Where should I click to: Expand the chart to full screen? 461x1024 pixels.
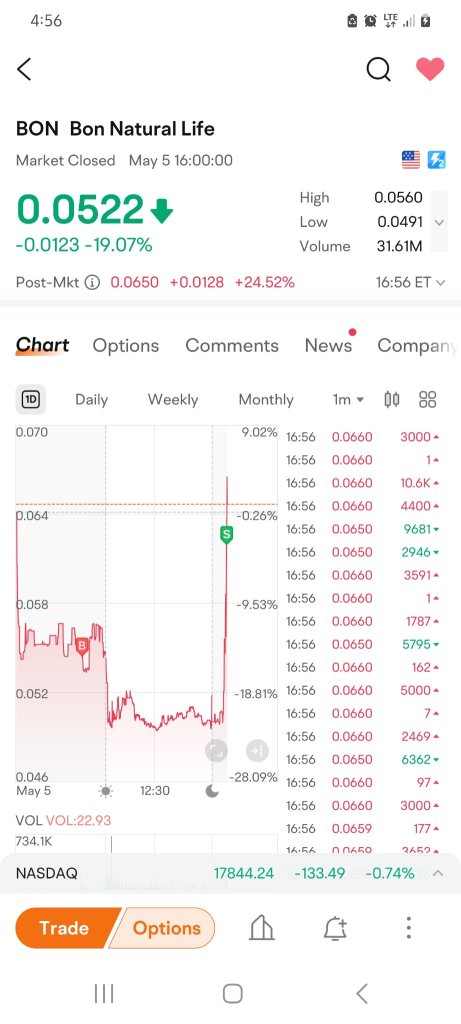tap(216, 751)
